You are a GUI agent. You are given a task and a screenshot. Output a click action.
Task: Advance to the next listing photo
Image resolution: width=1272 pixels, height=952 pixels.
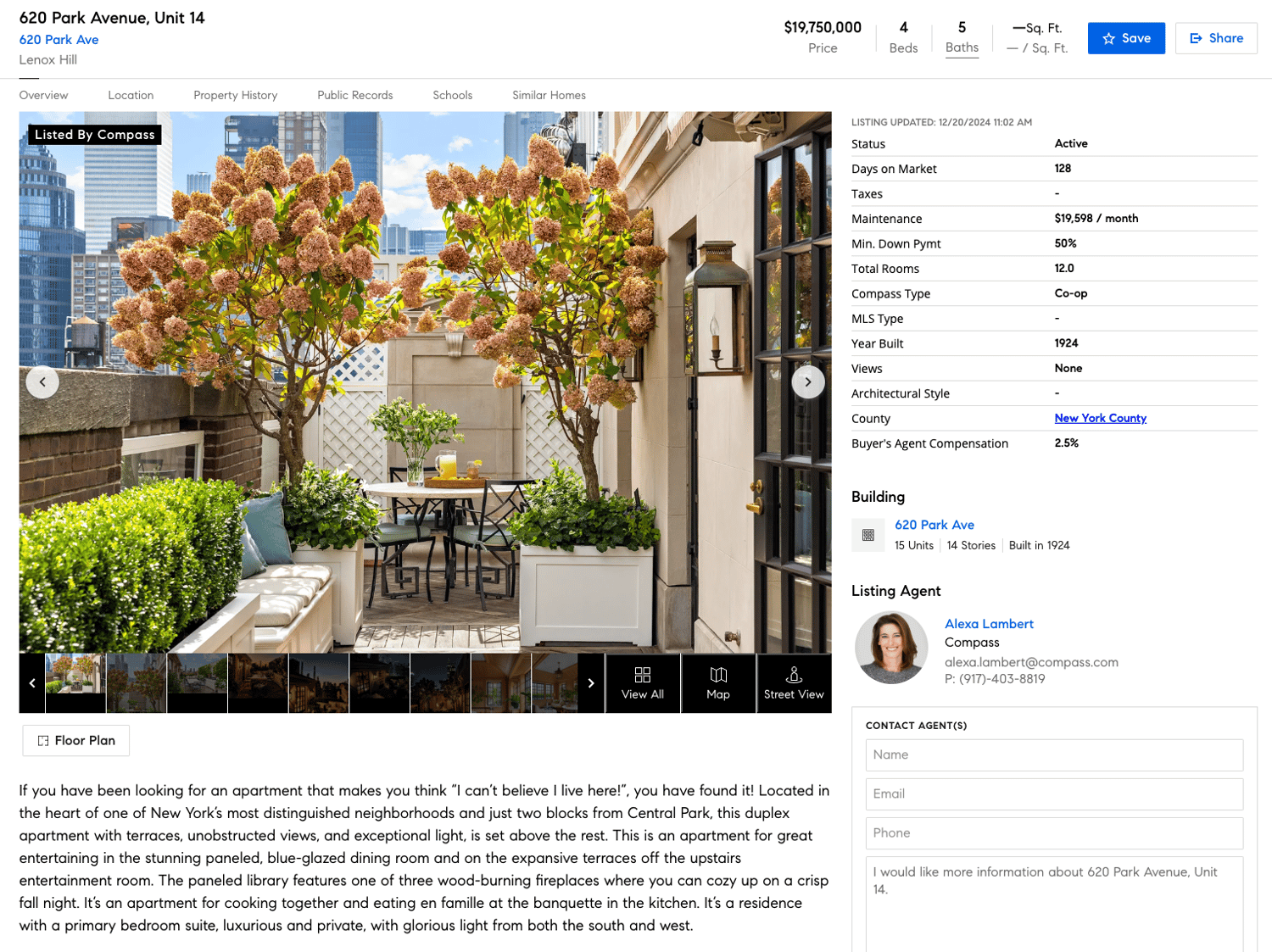[807, 381]
